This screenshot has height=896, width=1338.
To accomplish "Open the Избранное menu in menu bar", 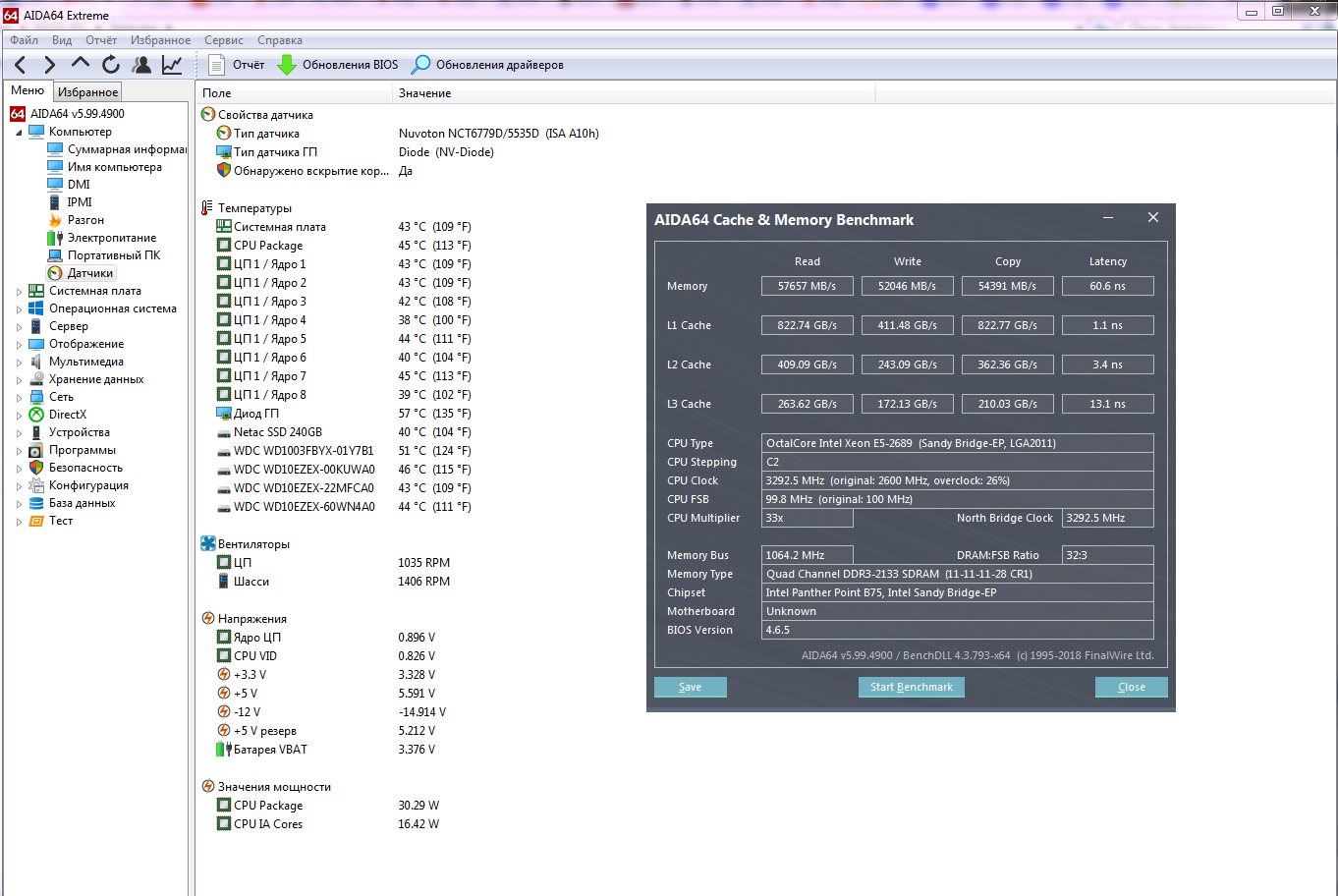I will [x=161, y=40].
